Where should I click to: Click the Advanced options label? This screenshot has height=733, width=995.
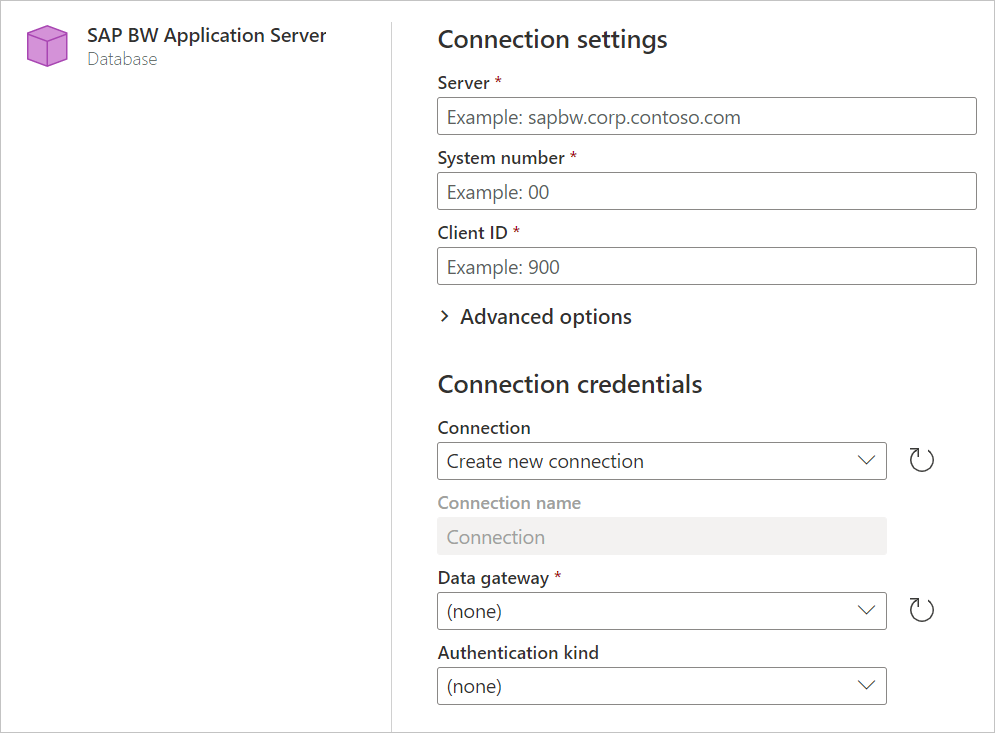[545, 317]
